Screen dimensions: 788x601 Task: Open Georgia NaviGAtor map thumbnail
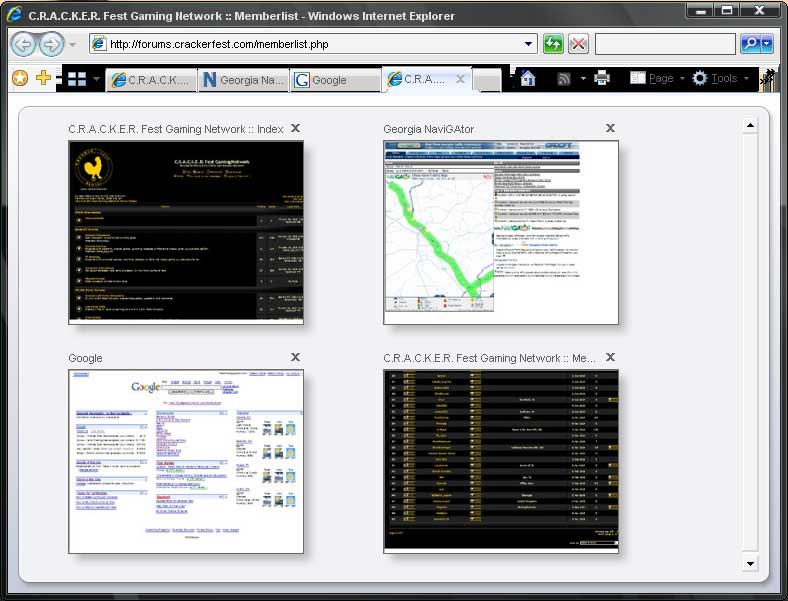coord(501,233)
